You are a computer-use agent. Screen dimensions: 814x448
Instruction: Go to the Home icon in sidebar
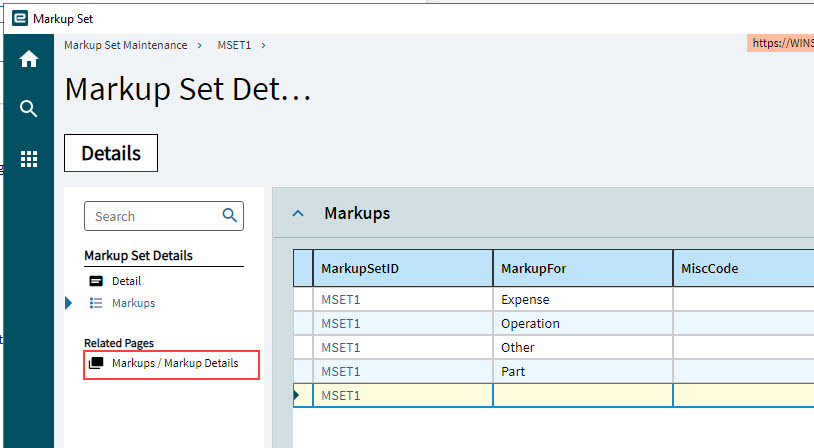pos(29,59)
